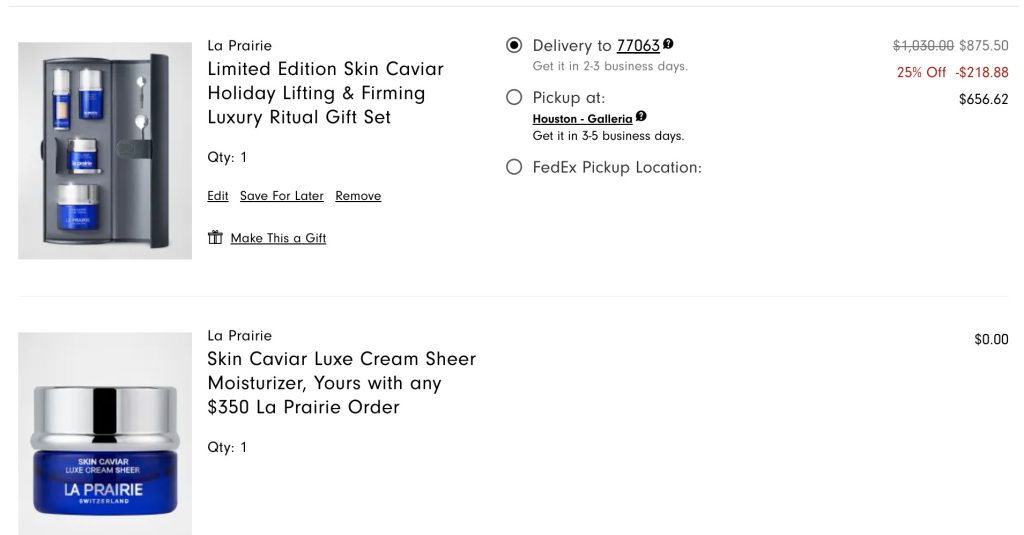This screenshot has width=1024, height=535.
Task: Open the Houston - Galleria store link
Action: point(582,119)
